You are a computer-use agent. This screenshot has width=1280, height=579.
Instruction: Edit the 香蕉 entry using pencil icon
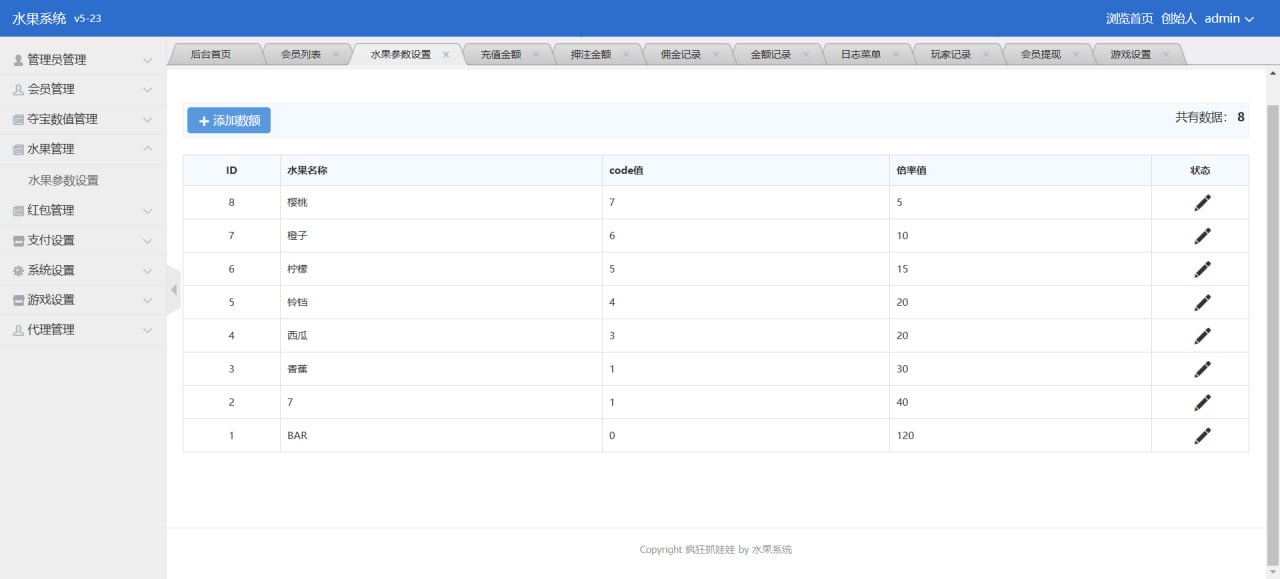point(1202,369)
